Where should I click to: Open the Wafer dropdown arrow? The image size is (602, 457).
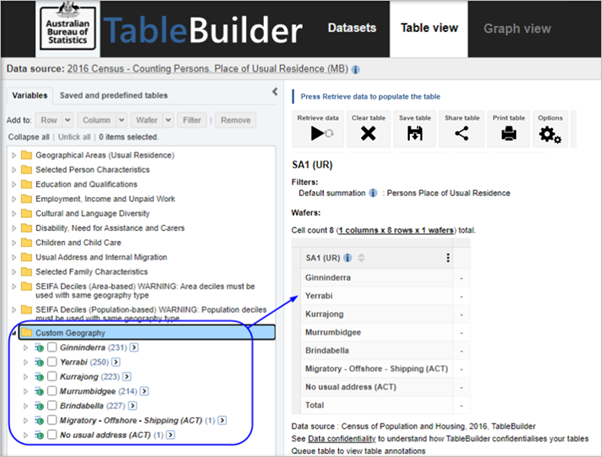[x=168, y=120]
